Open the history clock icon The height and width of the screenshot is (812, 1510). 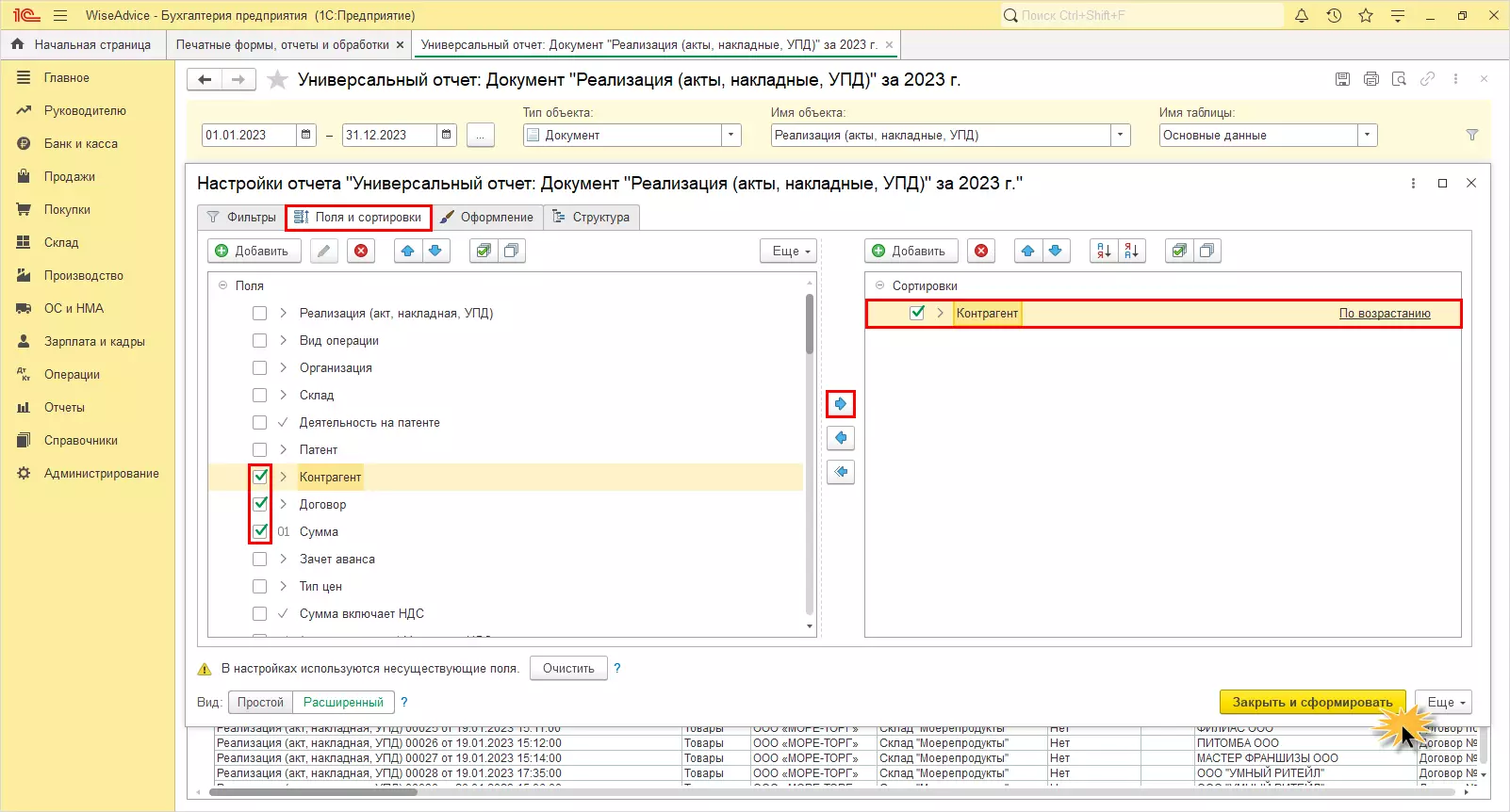click(1334, 15)
